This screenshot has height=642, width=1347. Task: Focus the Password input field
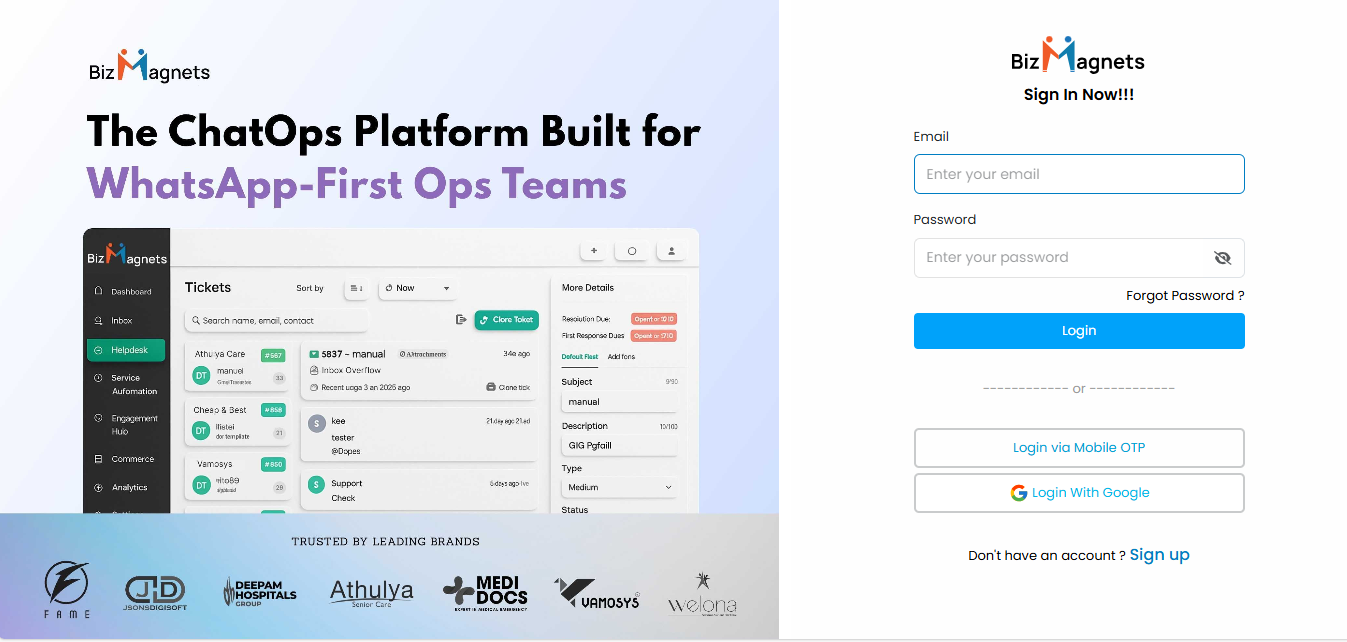coord(1060,258)
